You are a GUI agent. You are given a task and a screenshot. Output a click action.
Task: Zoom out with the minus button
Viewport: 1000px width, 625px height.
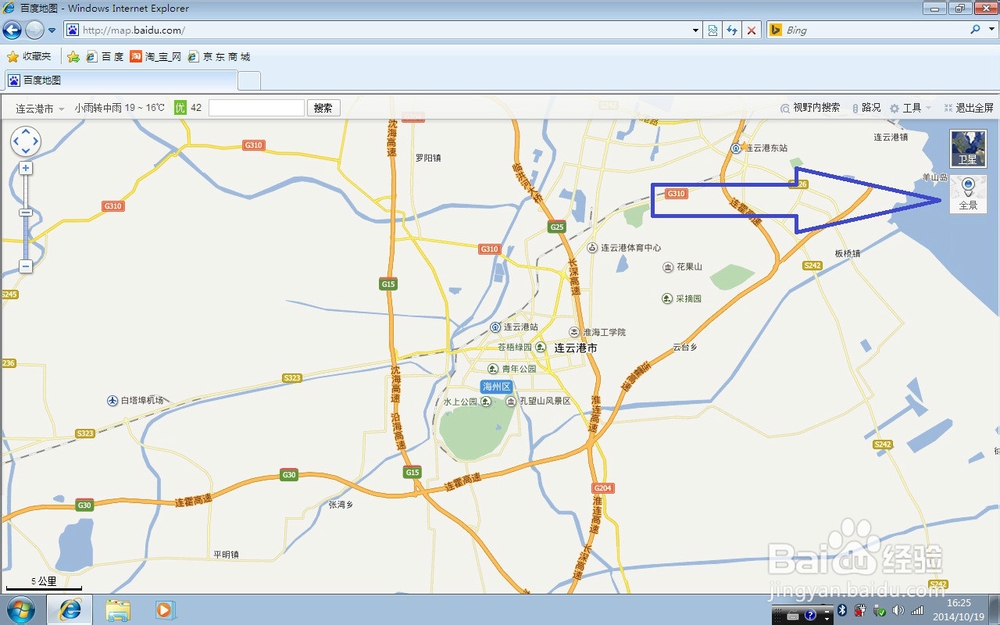pos(26,266)
